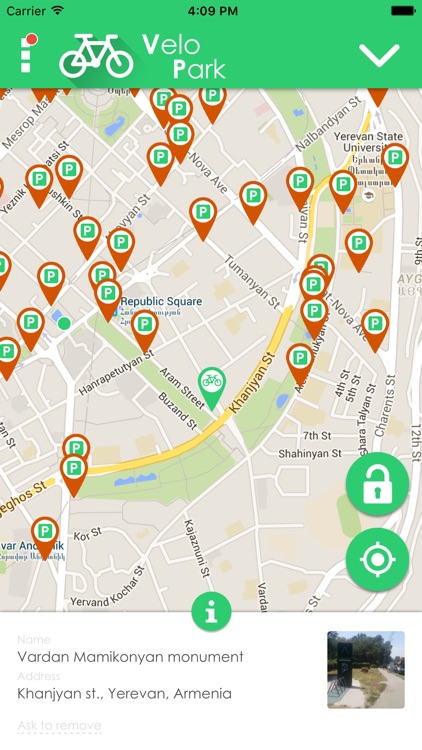The image size is (422, 750).
Task: Tap the green info circle button
Action: [211, 611]
